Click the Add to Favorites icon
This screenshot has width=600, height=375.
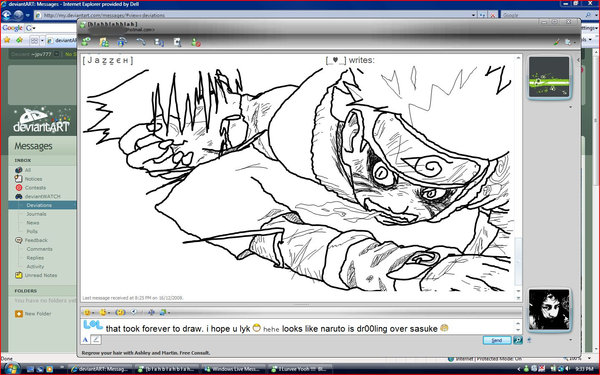19,40
